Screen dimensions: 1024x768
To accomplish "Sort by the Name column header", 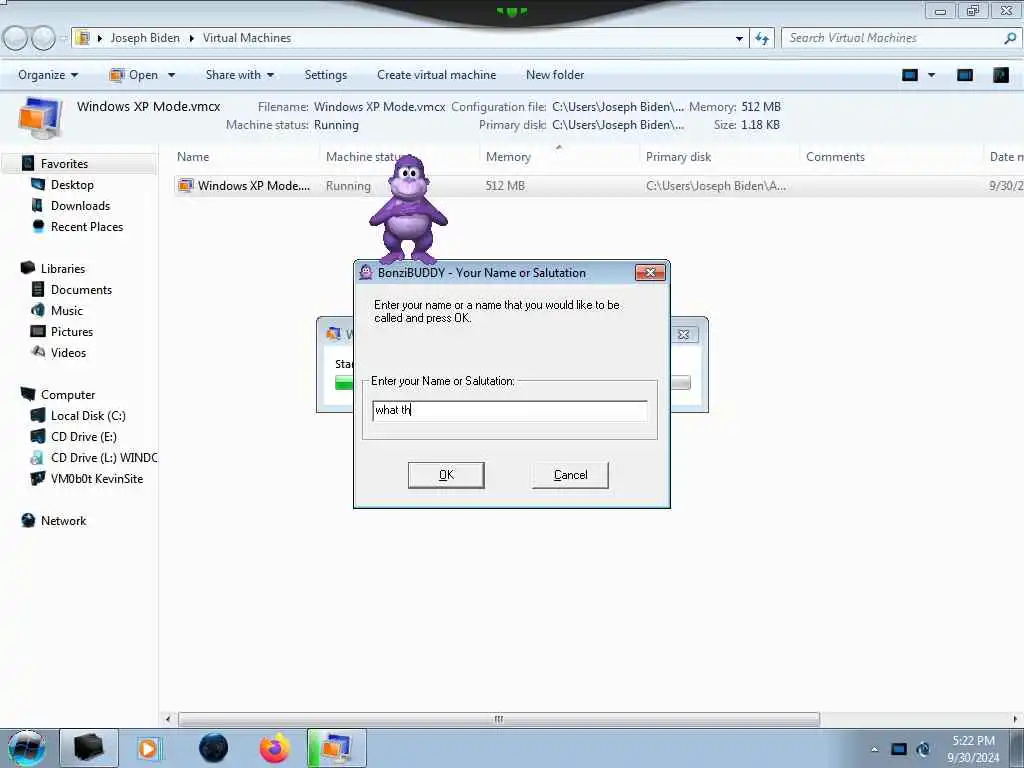I will click(193, 157).
